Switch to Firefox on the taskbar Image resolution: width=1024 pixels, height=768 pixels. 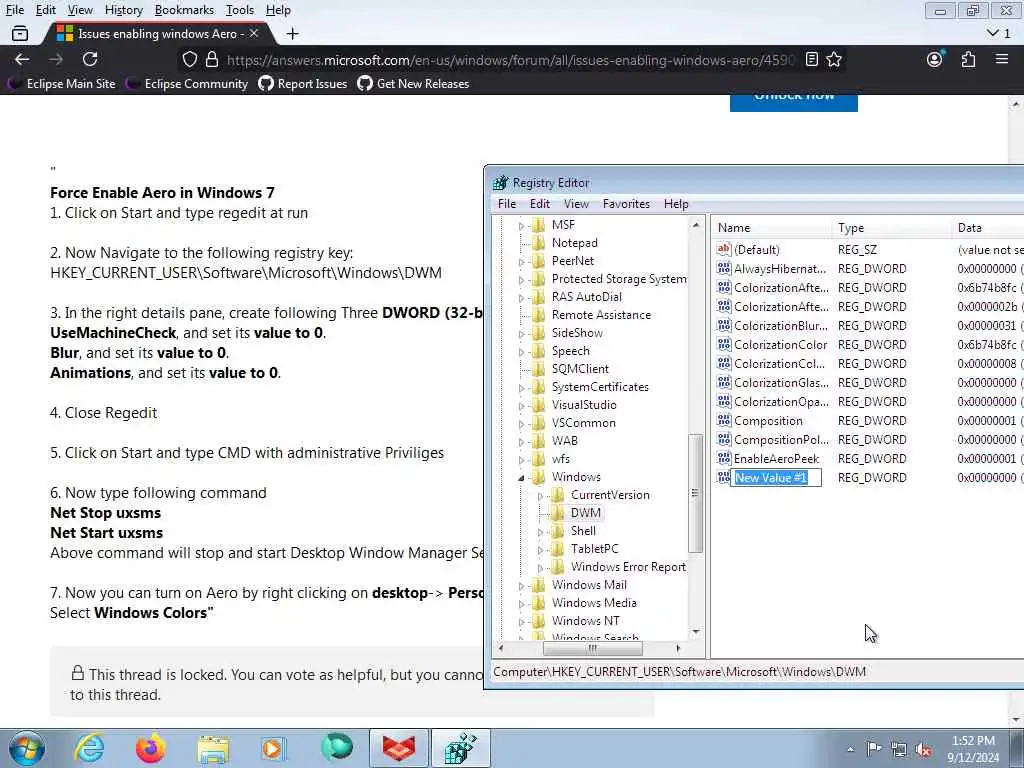point(150,748)
